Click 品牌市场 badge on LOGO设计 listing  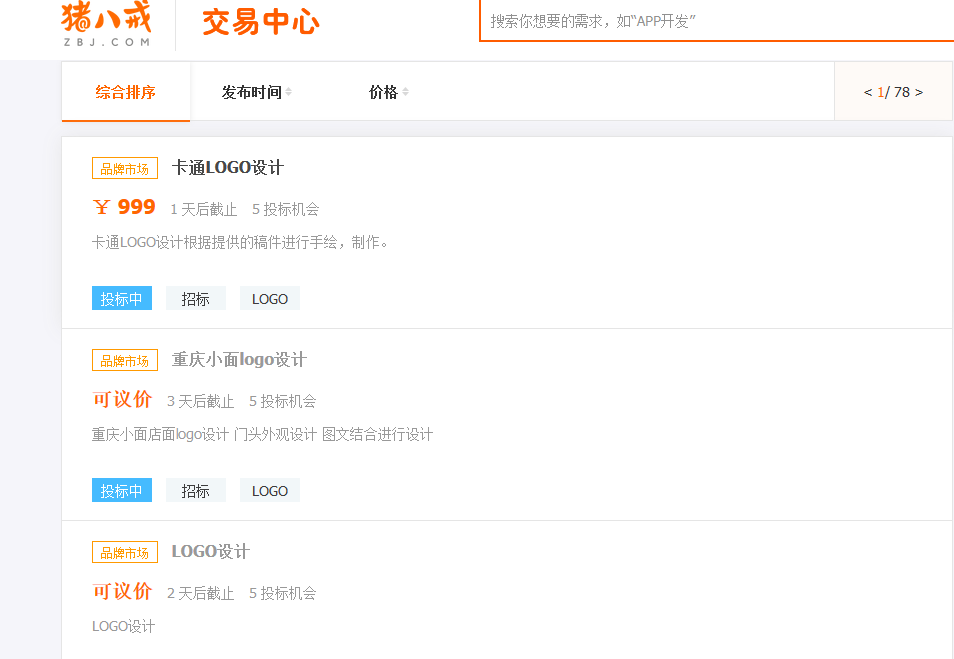(125, 553)
